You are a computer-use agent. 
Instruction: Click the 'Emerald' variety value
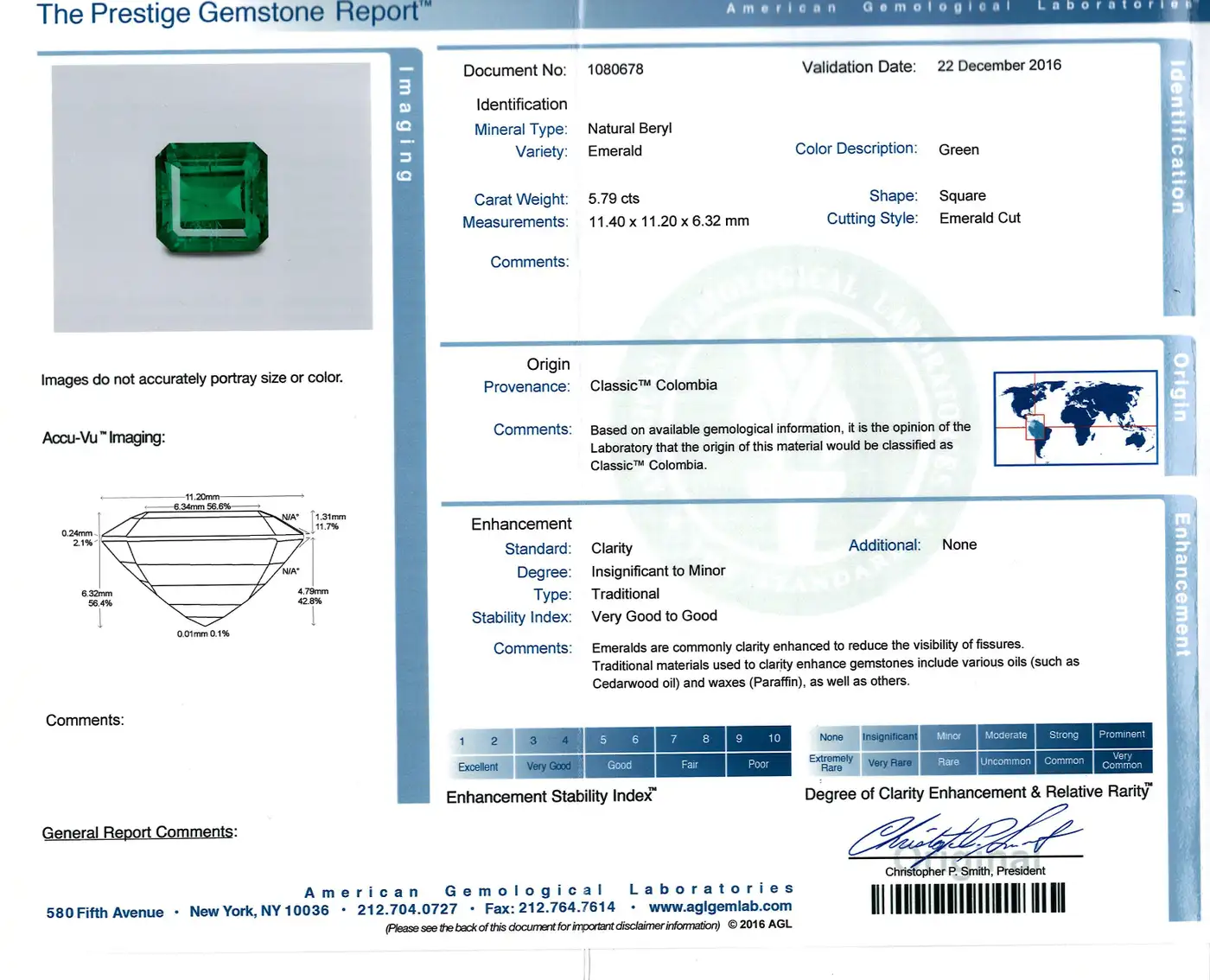(x=615, y=151)
